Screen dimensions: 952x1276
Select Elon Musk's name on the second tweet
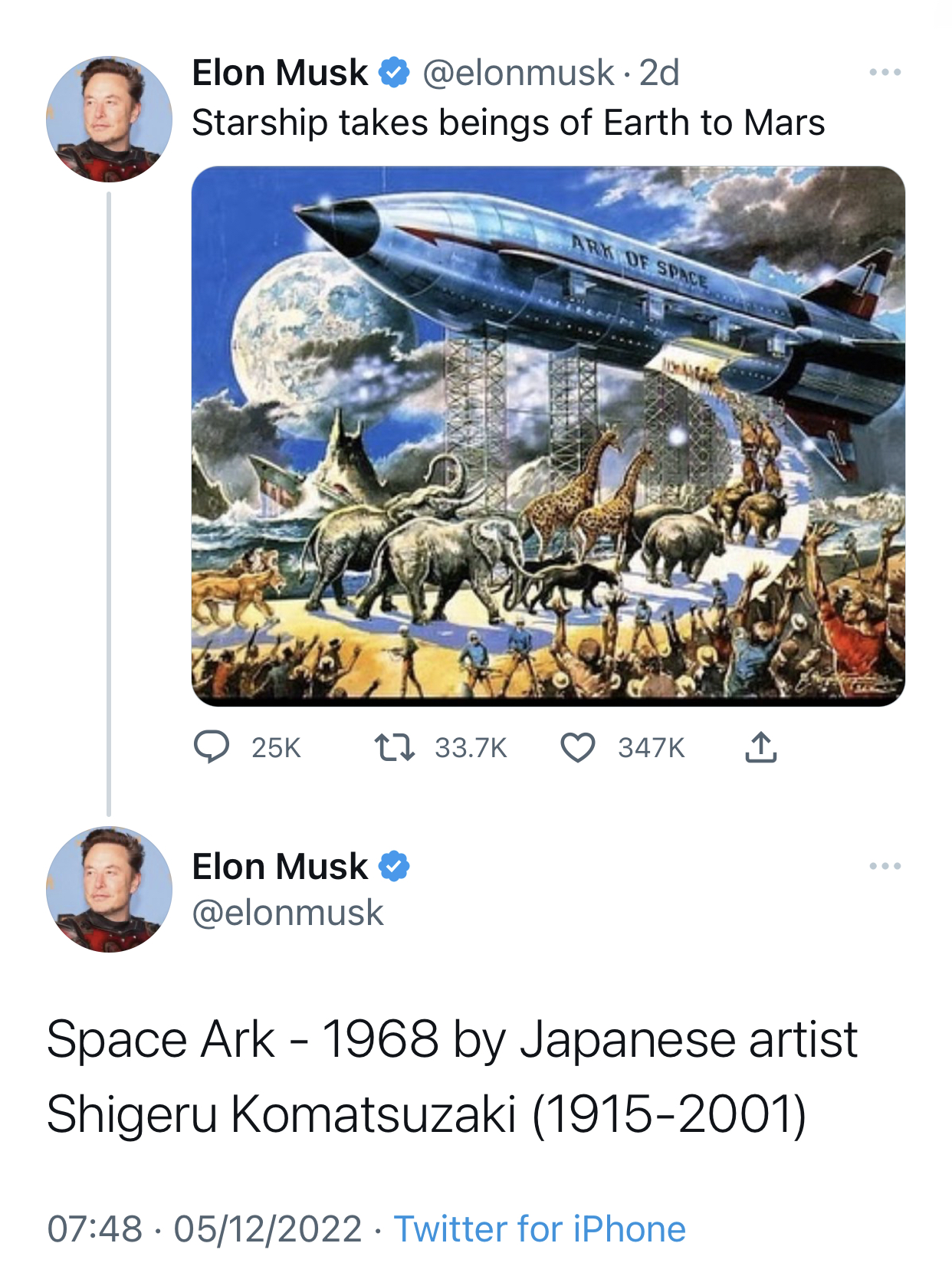[280, 867]
